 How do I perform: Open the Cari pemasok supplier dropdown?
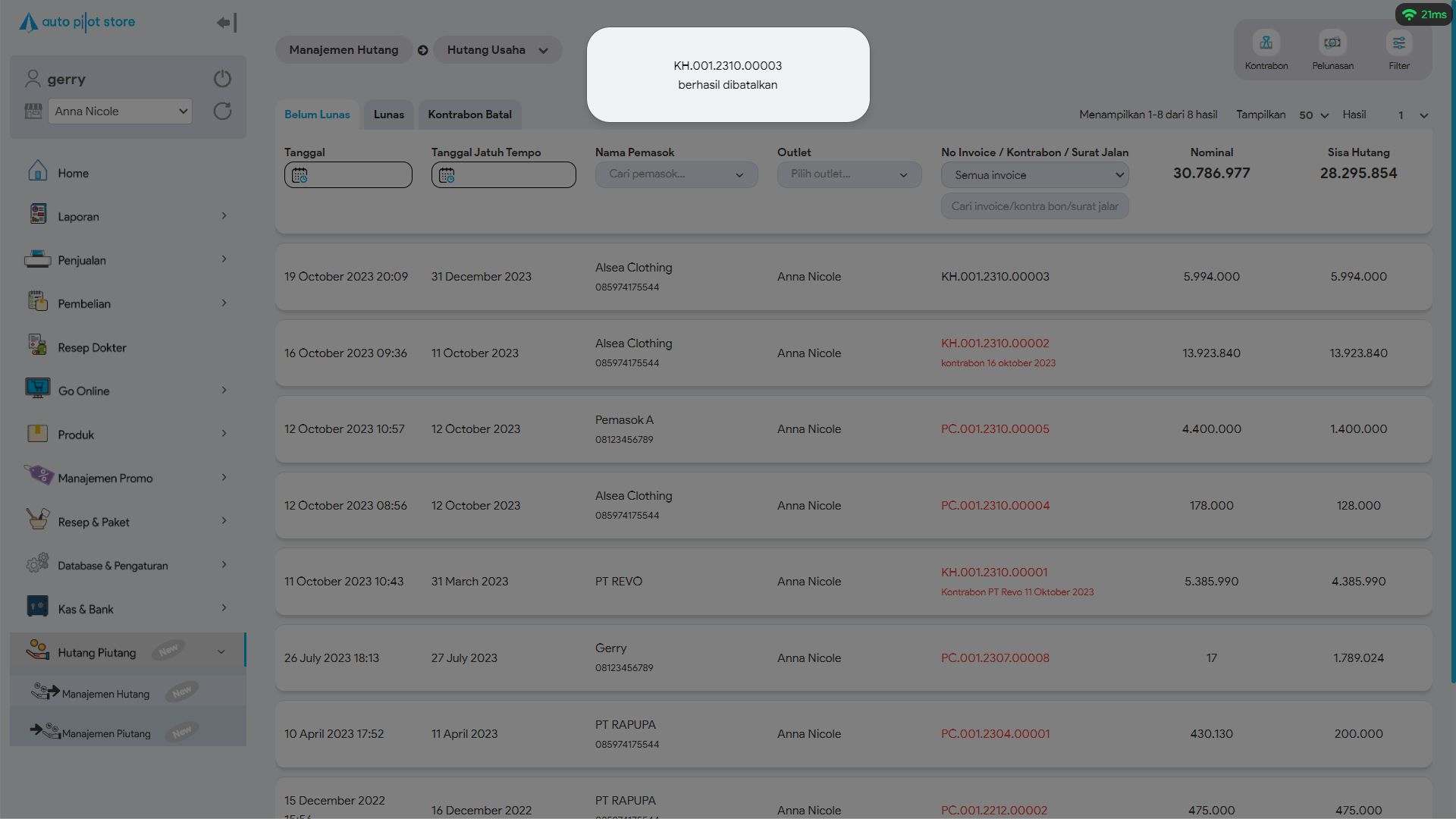tap(676, 174)
